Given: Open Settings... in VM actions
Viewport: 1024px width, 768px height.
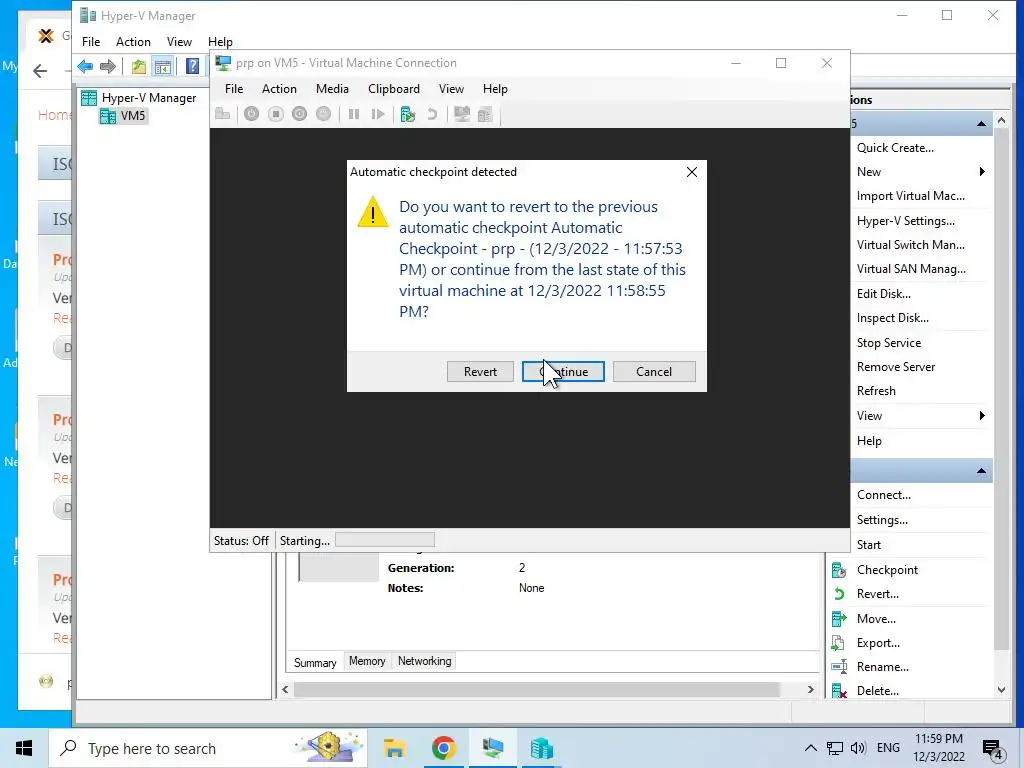Looking at the screenshot, I should coord(882,520).
